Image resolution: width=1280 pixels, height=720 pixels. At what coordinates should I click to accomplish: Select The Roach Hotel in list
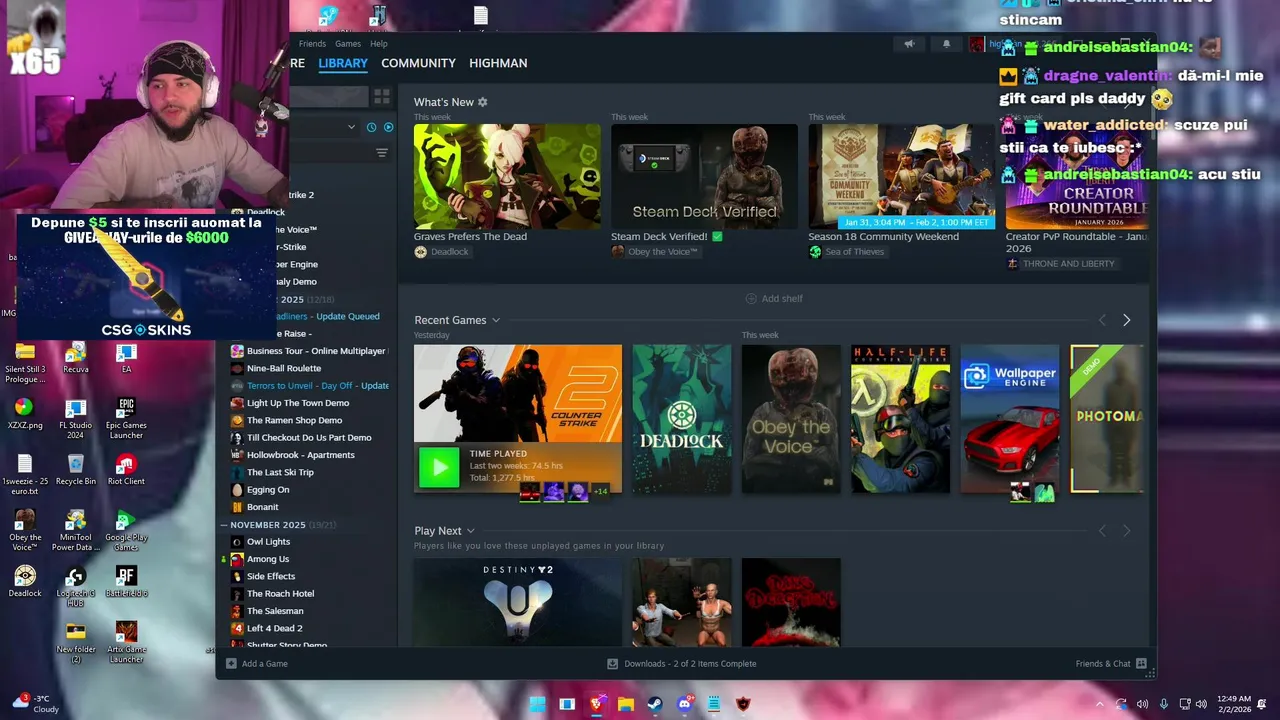point(272,594)
